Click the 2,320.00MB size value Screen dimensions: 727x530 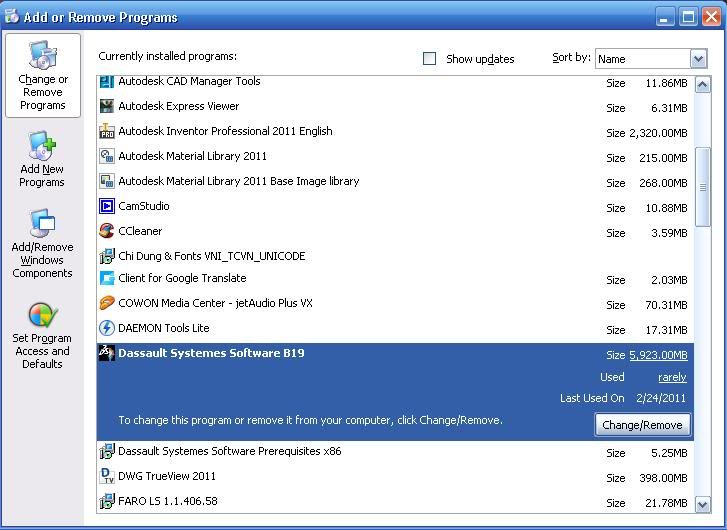[x=658, y=133]
